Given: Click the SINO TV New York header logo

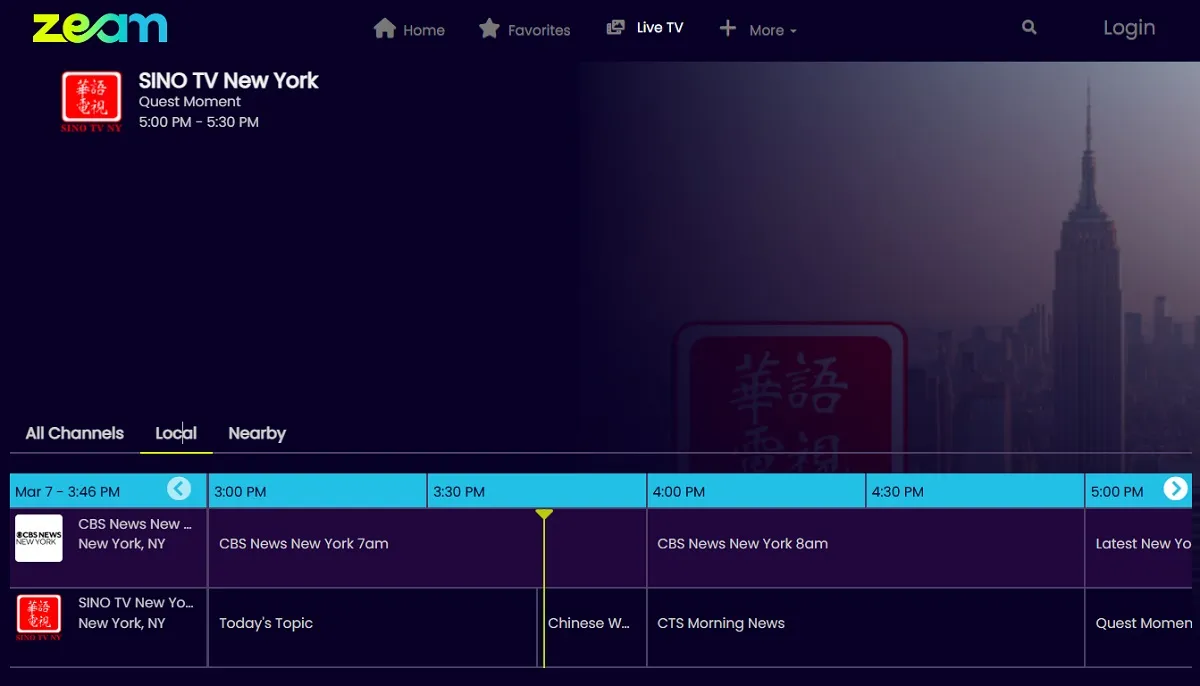Looking at the screenshot, I should click(x=91, y=101).
